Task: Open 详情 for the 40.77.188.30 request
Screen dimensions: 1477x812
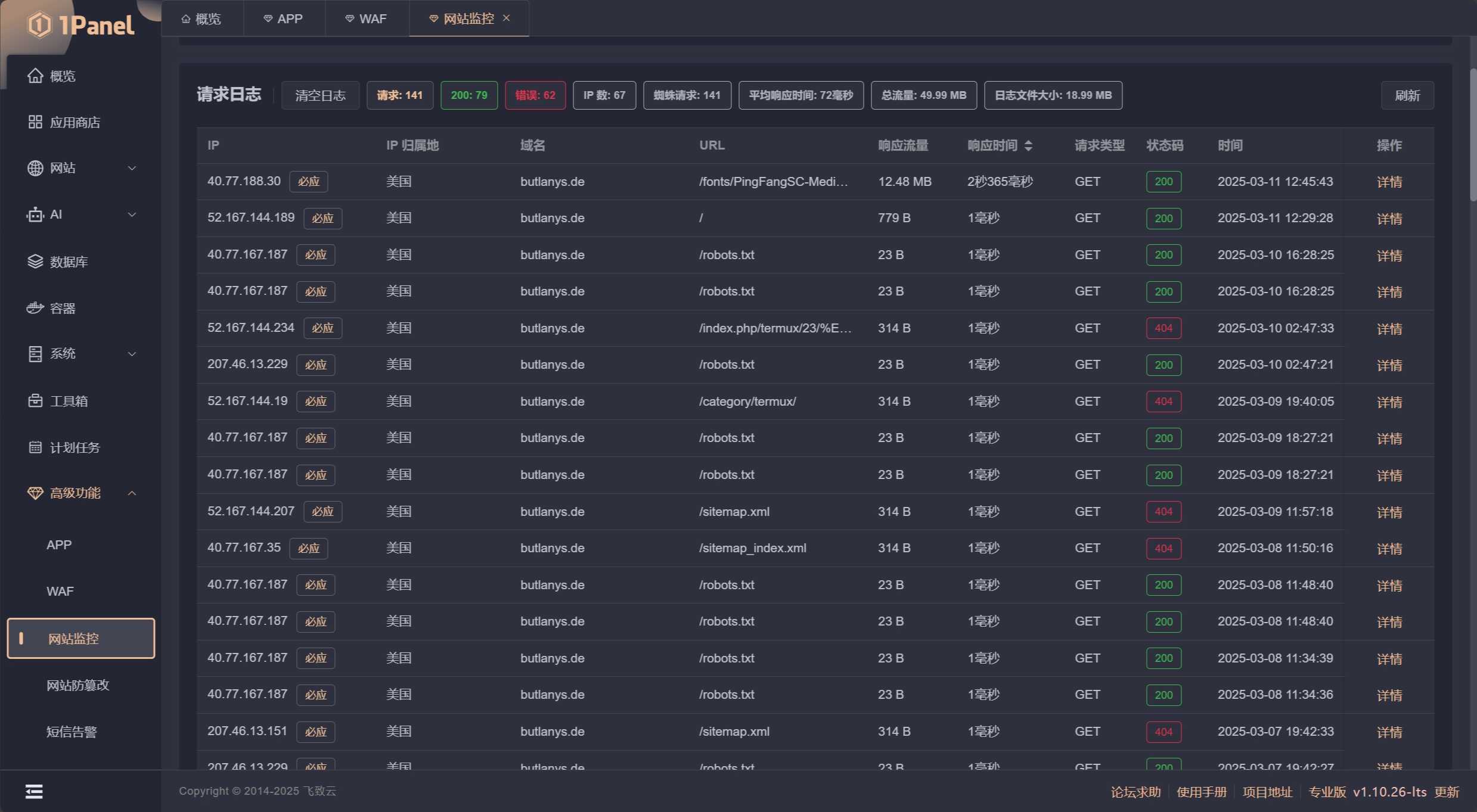Action: point(1389,182)
